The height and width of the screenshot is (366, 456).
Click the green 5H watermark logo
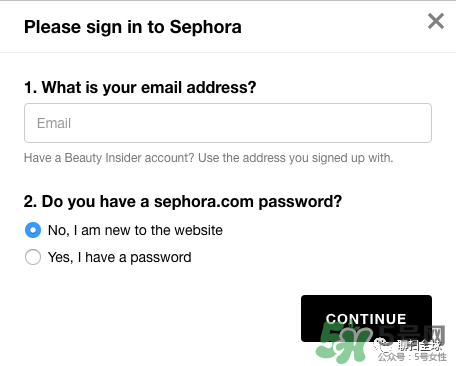point(343,343)
